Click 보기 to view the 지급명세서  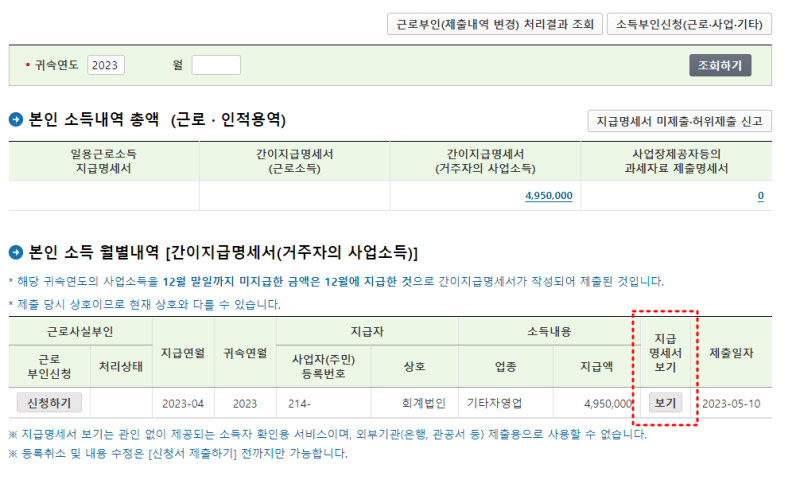click(665, 403)
